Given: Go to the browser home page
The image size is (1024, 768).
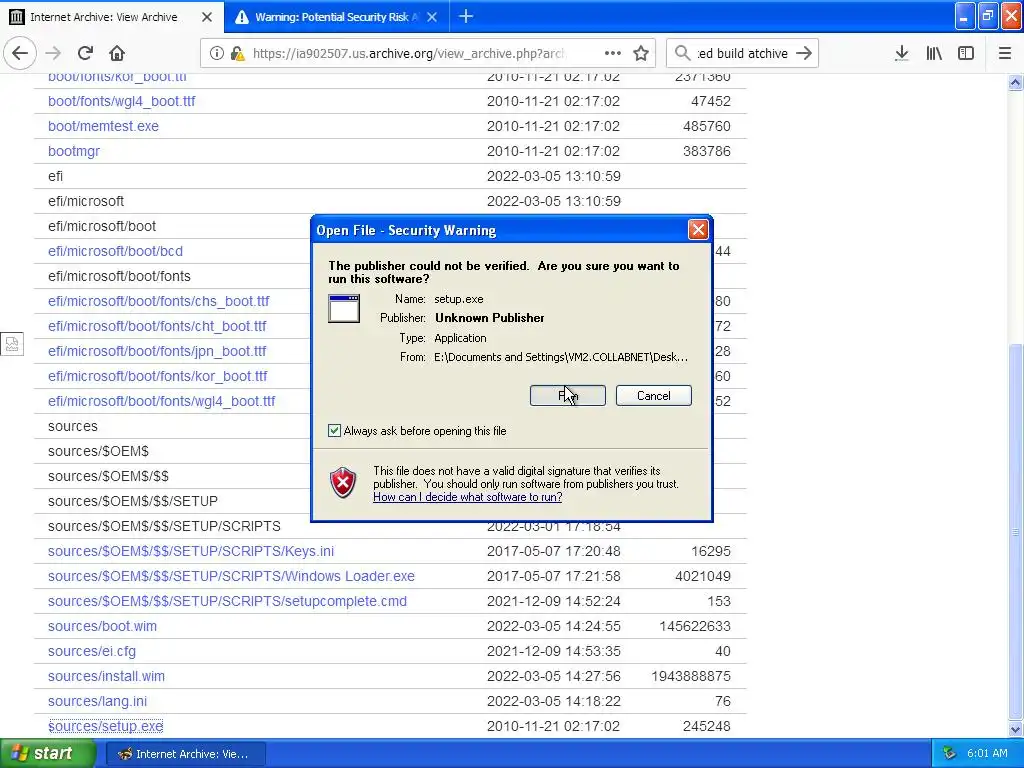Looking at the screenshot, I should (x=117, y=53).
